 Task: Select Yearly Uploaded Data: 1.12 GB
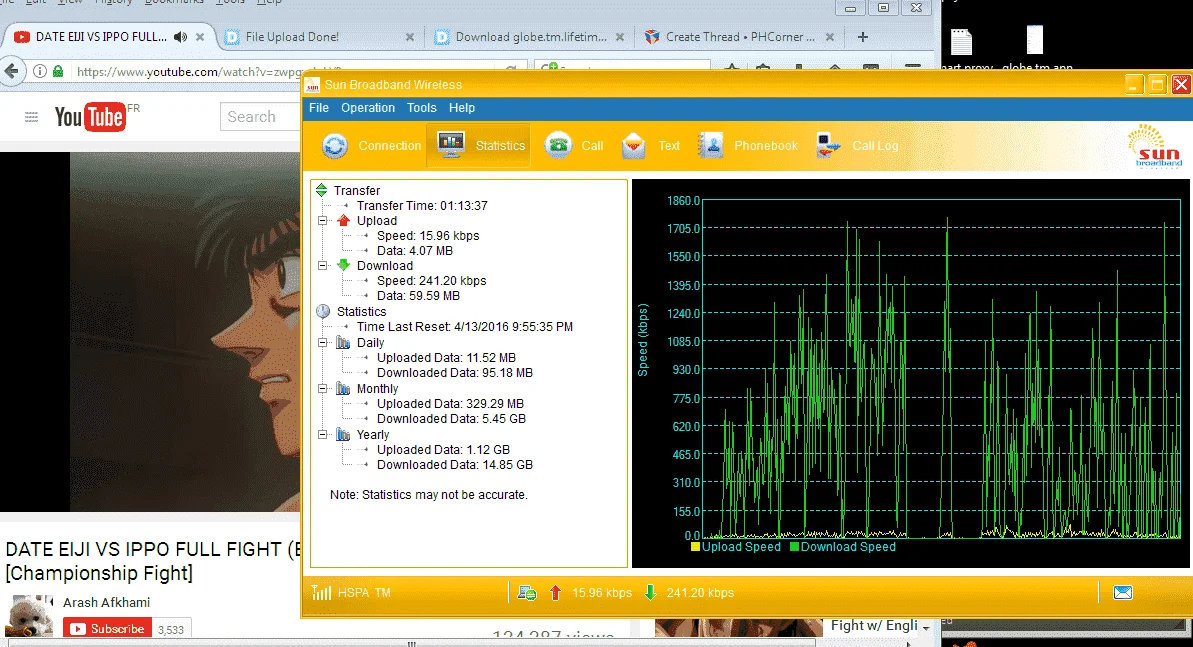point(444,450)
